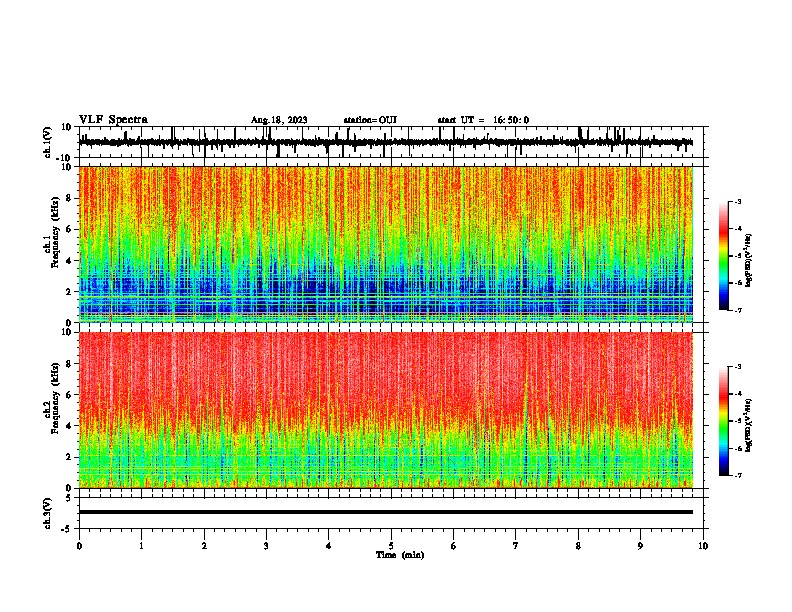Image resolution: width=792 pixels, height=612 pixels.
Task: Click the "2" kHz tick of ch.2 spectrogram
Action: pyautogui.click(x=69, y=457)
